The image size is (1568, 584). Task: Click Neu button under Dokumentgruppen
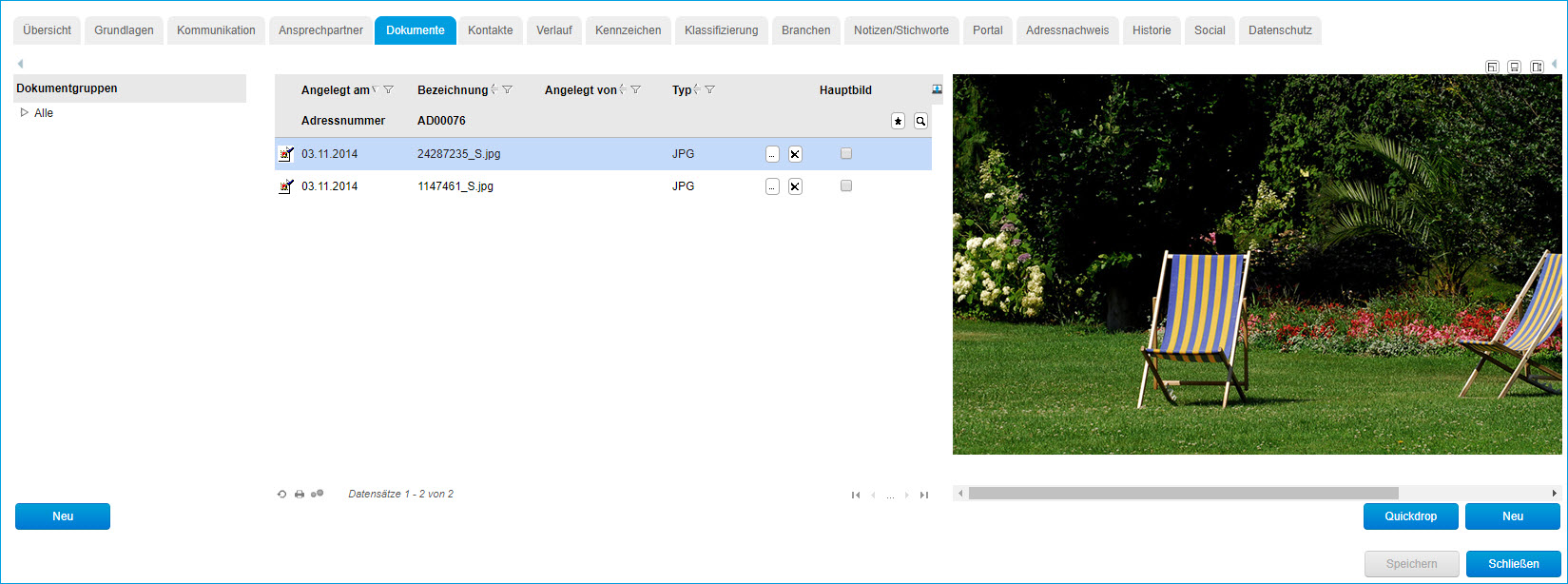point(63,516)
